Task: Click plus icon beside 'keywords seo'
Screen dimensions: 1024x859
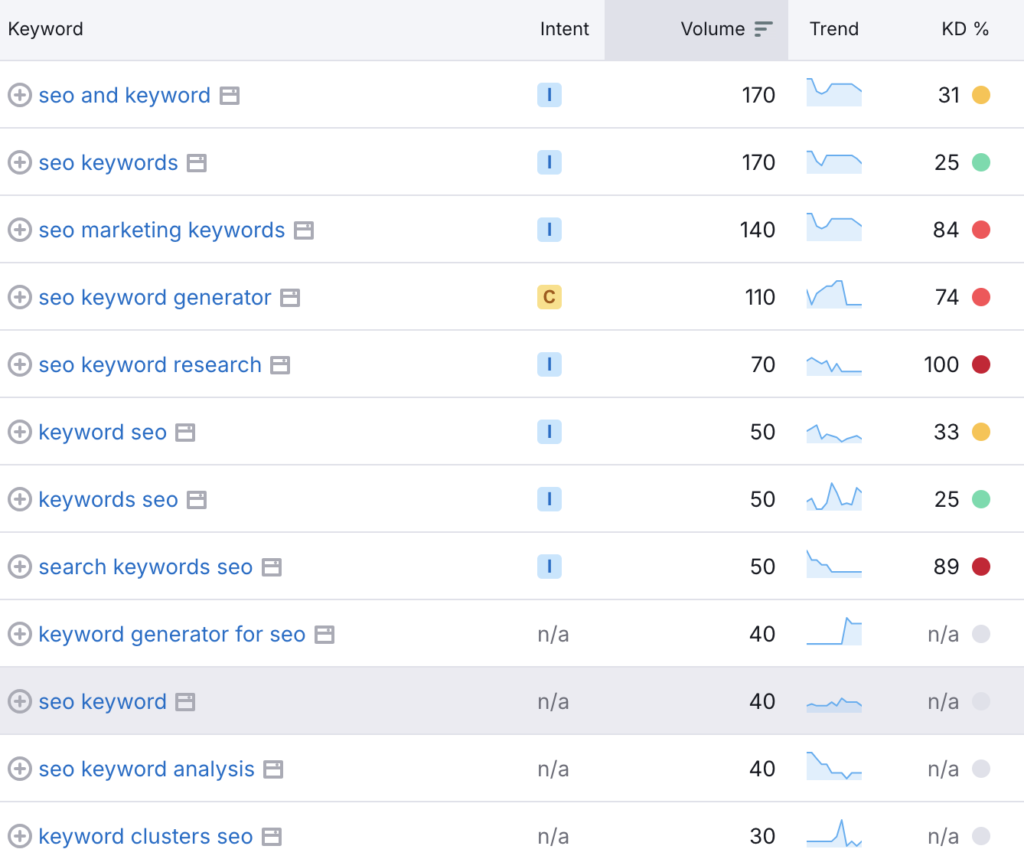Action: pos(20,499)
